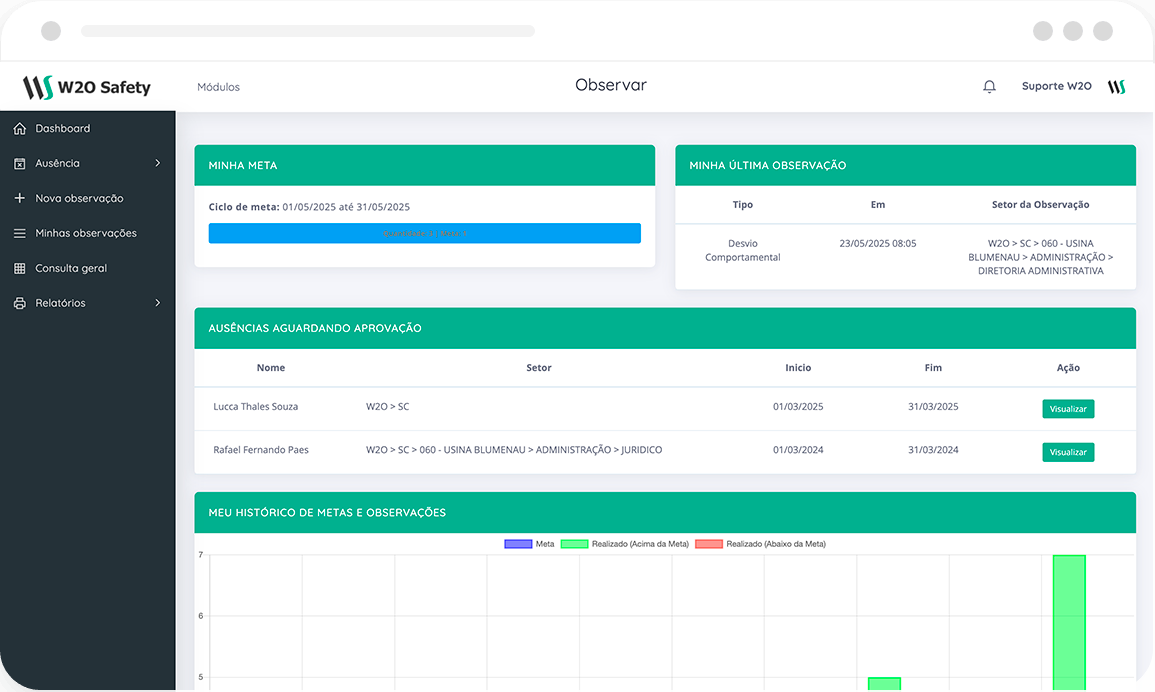
Task: Click Visualizar for Rafael Fernando Paes
Action: [1068, 453]
